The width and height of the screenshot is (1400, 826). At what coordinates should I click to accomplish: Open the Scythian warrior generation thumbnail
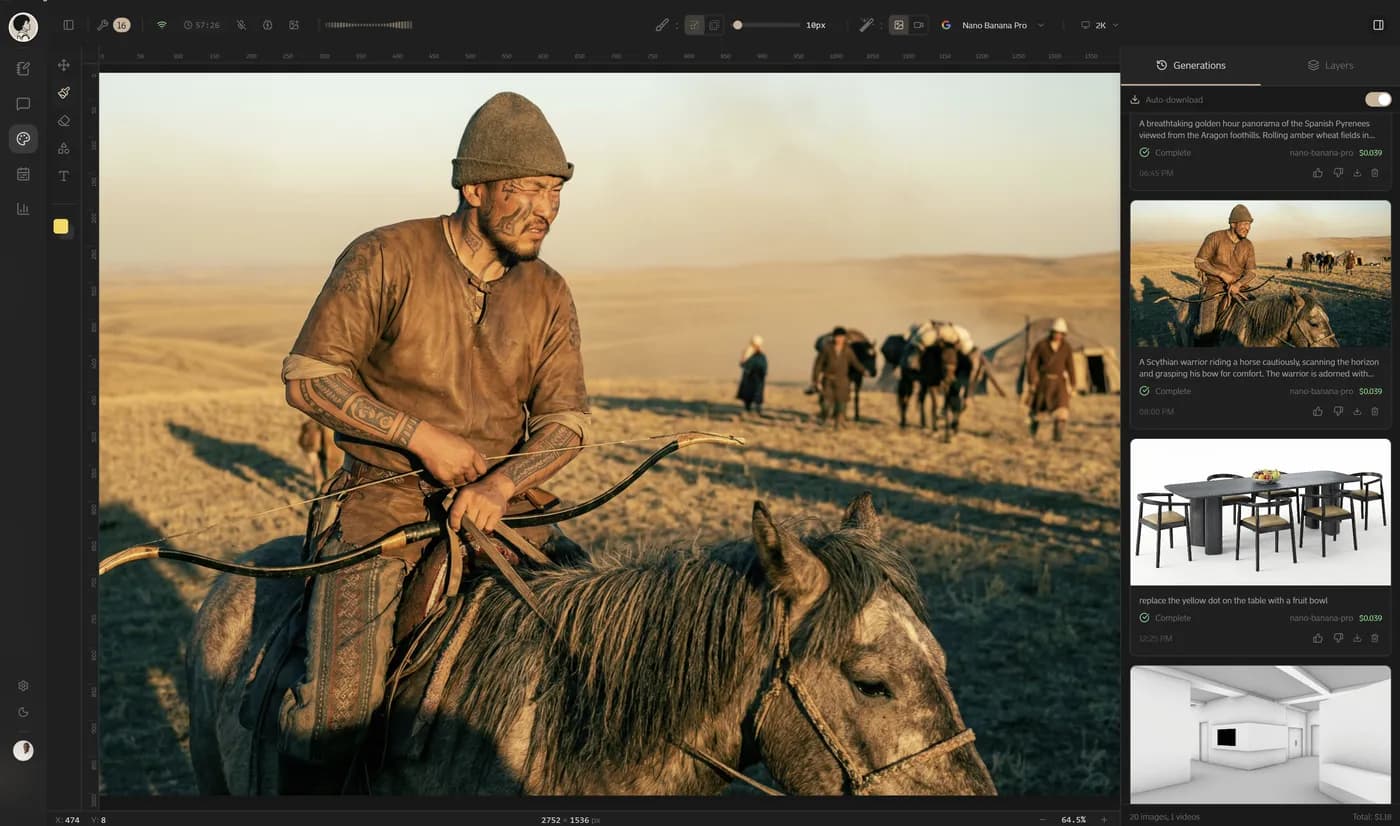(1259, 273)
